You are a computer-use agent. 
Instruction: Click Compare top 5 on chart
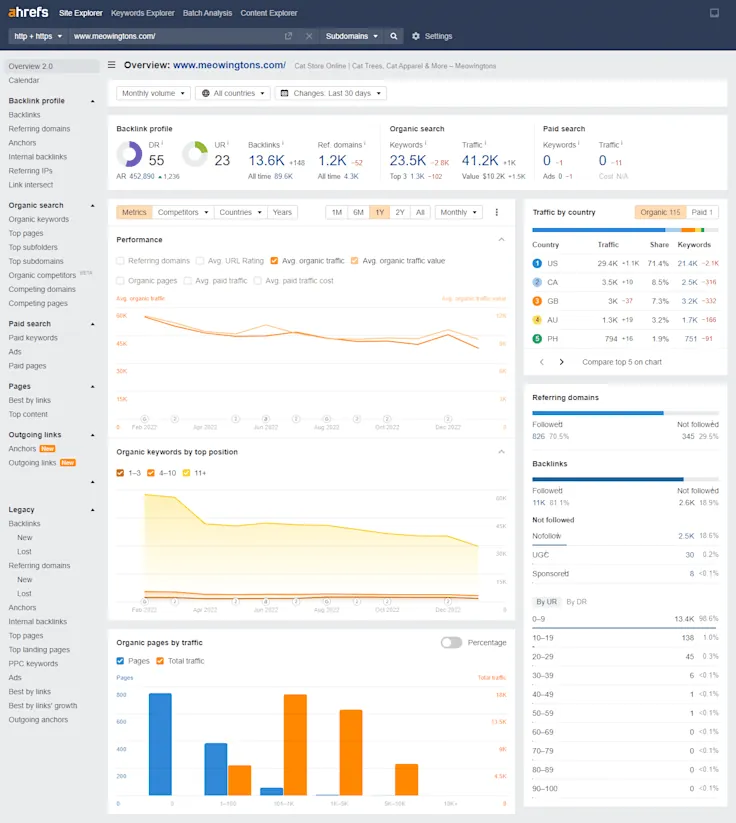click(x=622, y=362)
